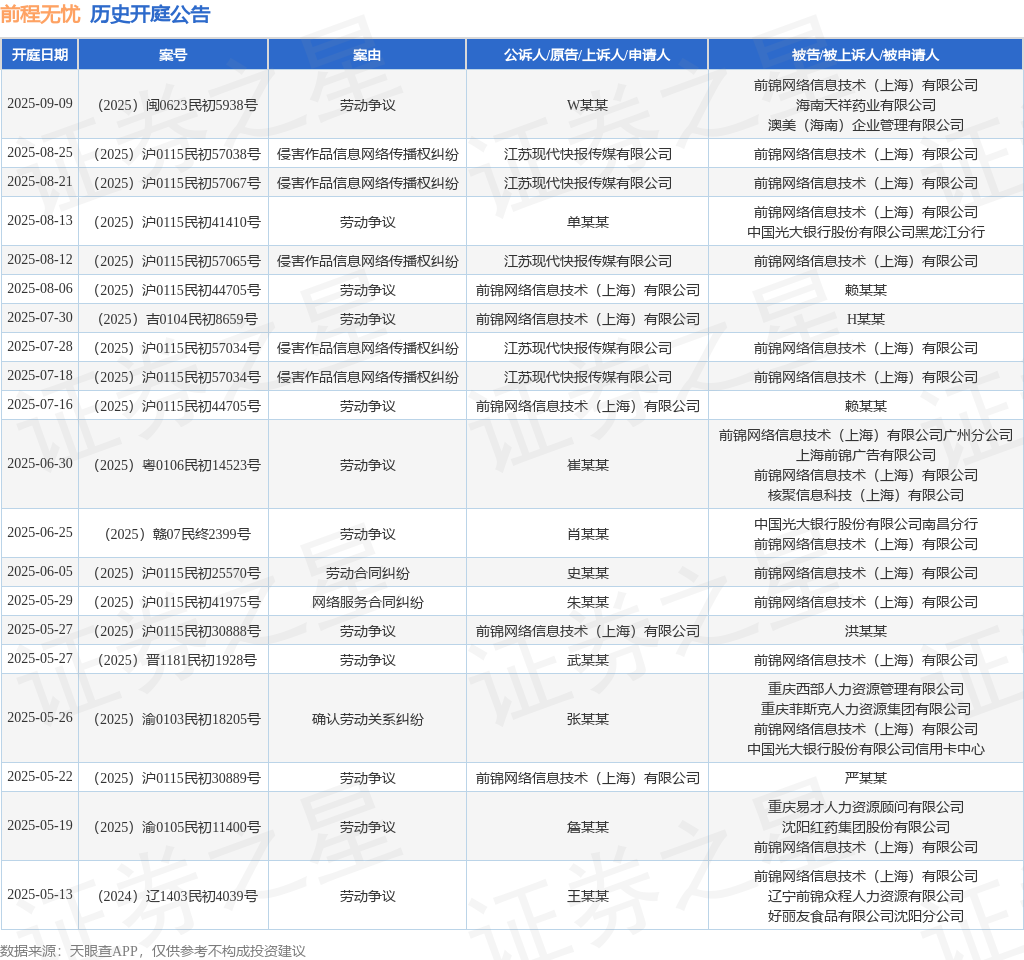Screen dimensions: 1024x960
Task: Click defendant 核聚信息科技（上海）有限公司
Action: tap(865, 496)
